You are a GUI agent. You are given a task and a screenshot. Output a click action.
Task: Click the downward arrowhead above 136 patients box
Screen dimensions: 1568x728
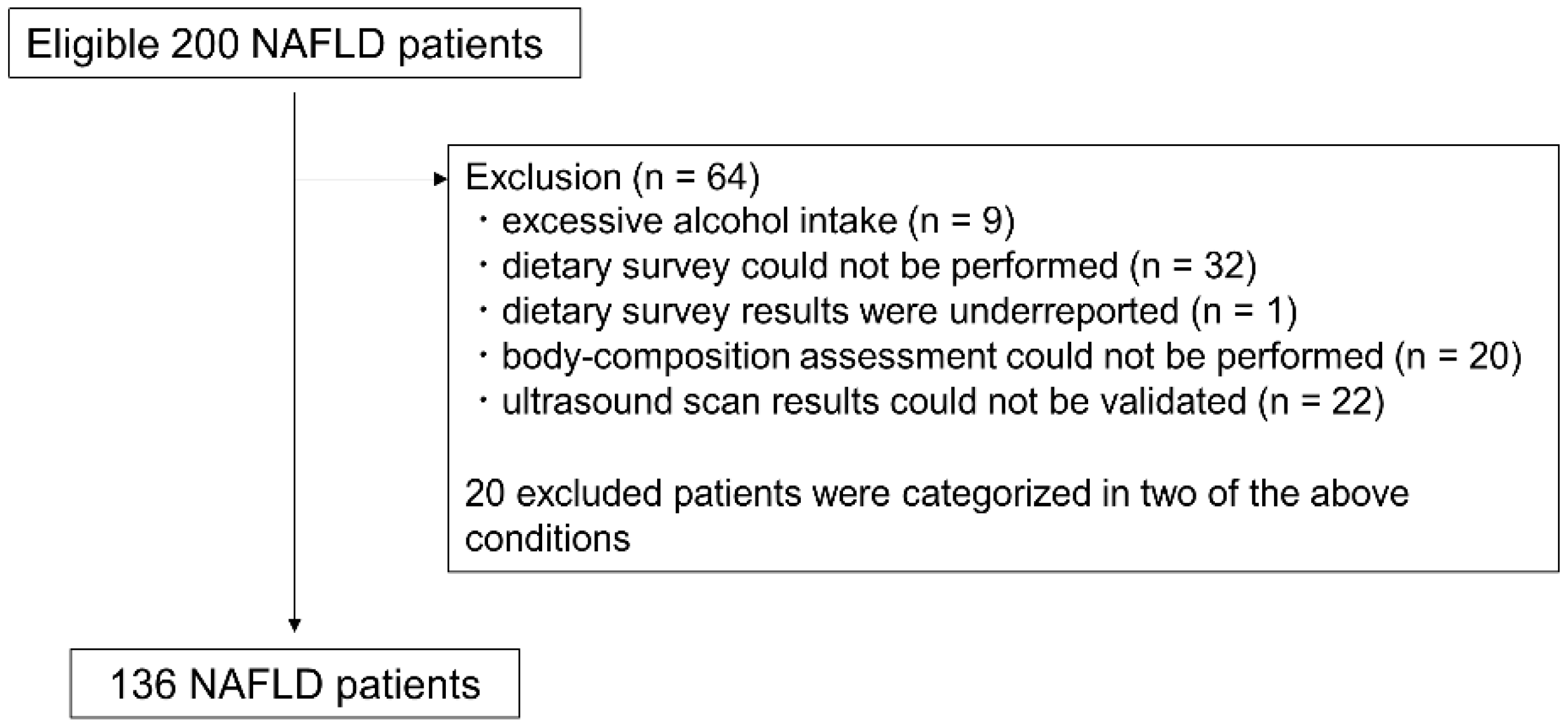pos(295,625)
